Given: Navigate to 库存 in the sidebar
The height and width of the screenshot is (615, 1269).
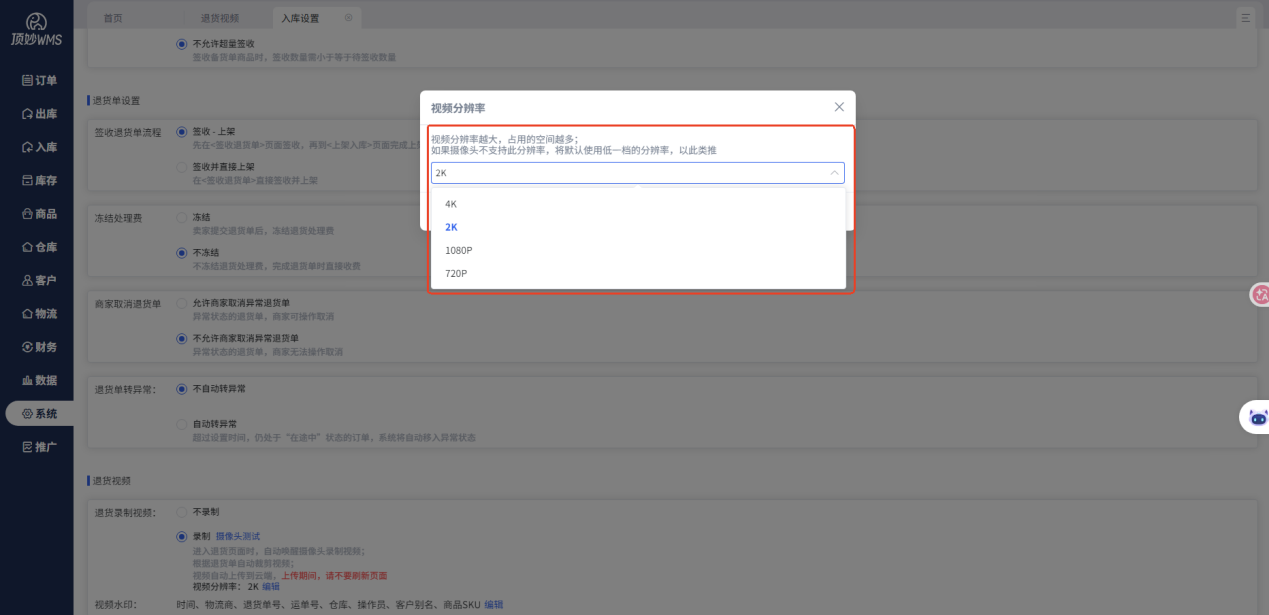Looking at the screenshot, I should [39, 181].
